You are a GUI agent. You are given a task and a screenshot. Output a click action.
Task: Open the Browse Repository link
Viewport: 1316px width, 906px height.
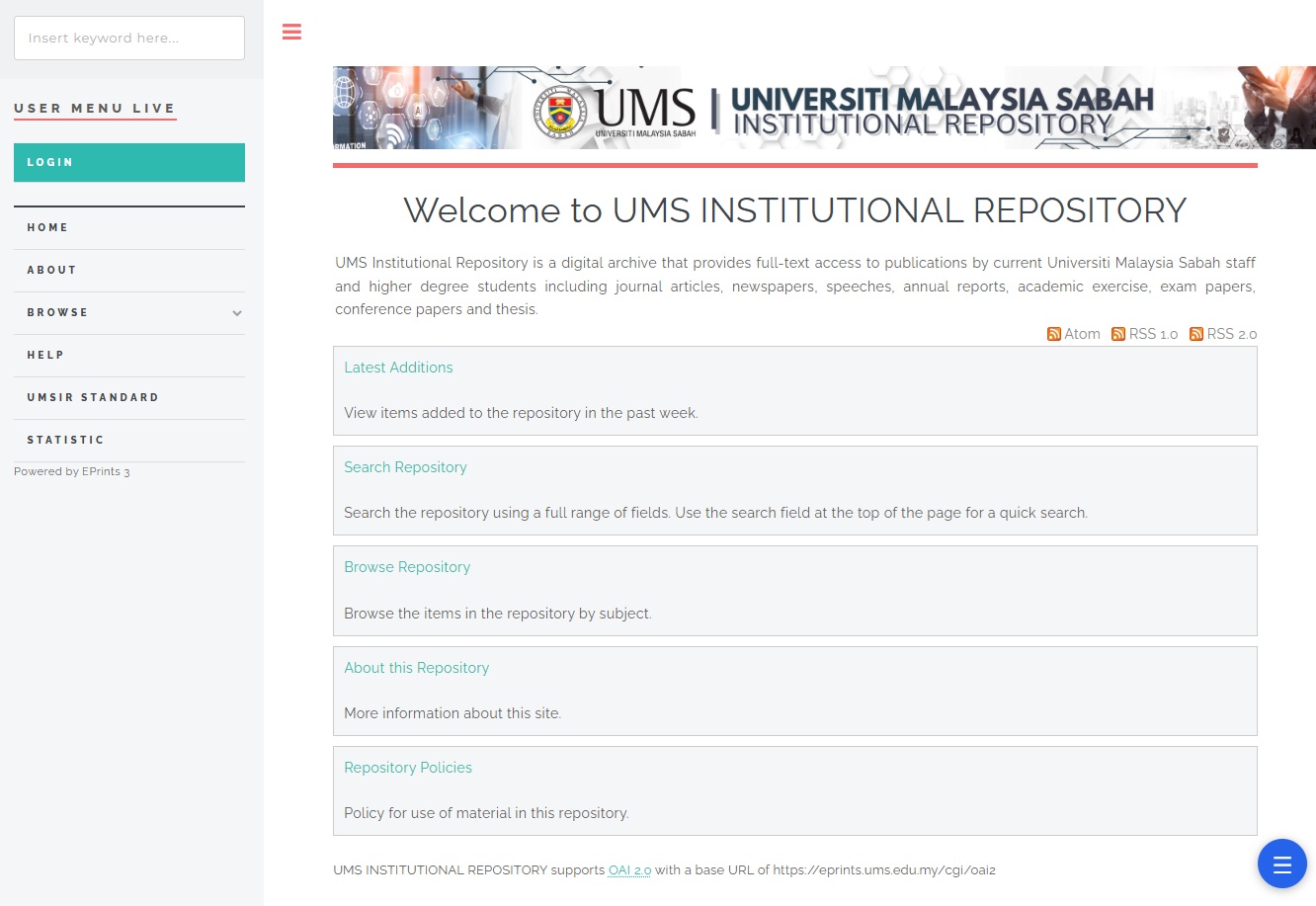tap(407, 567)
